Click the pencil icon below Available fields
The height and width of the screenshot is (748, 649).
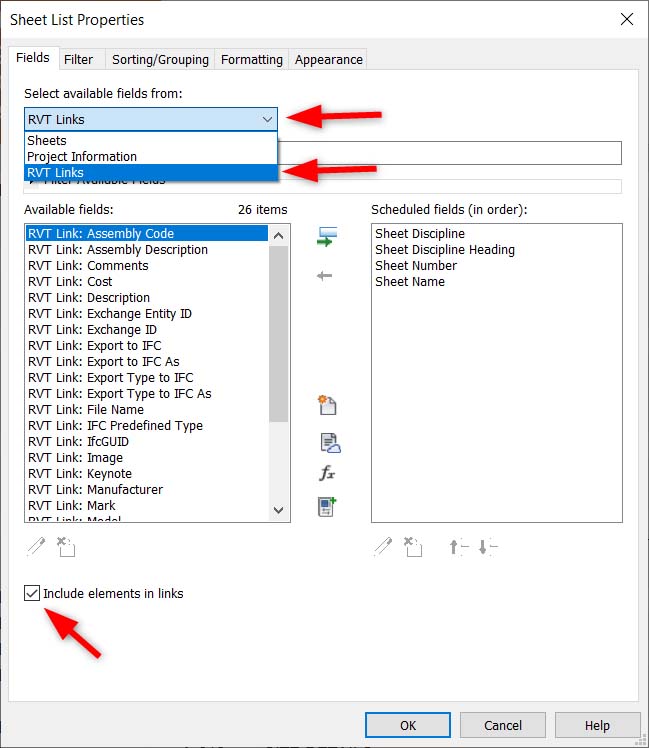tap(35, 546)
